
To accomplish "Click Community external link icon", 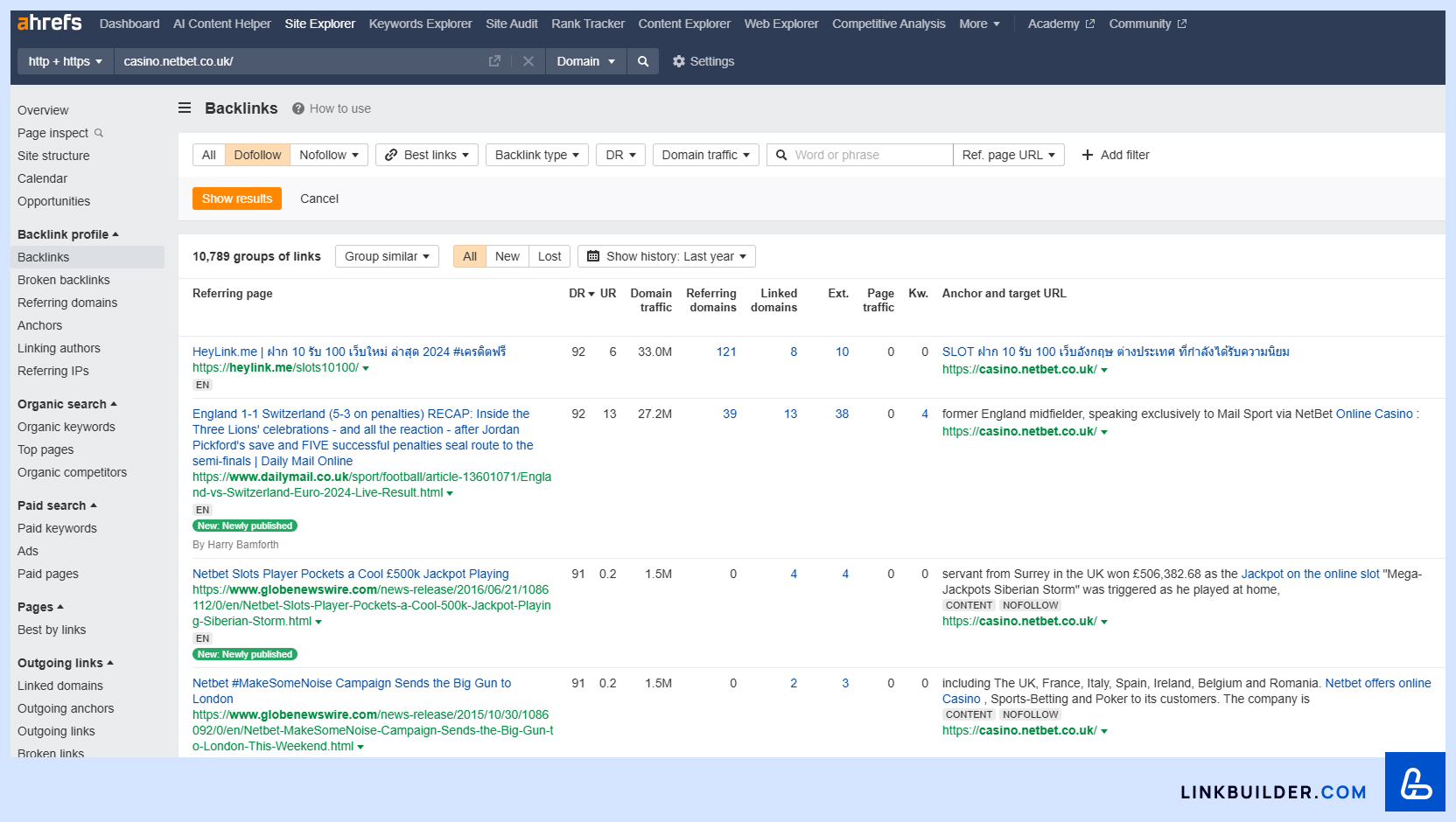I will (x=1182, y=24).
